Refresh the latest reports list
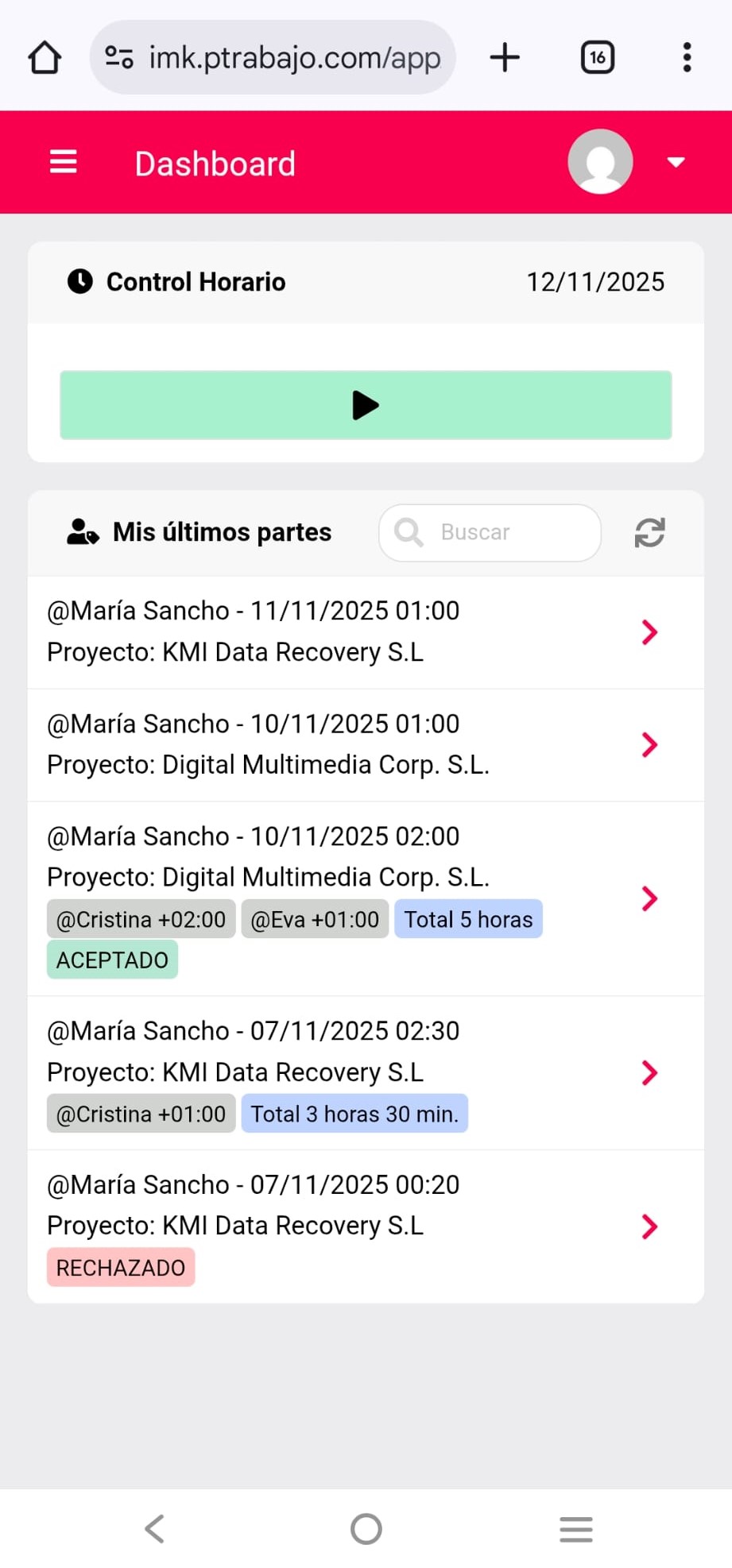Screen dimensions: 732x1568 coord(649,532)
